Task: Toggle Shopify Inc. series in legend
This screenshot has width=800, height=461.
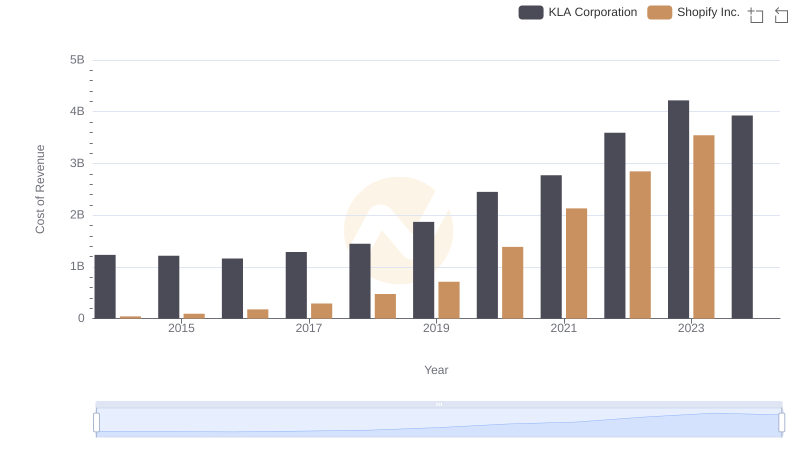Action: click(x=693, y=12)
